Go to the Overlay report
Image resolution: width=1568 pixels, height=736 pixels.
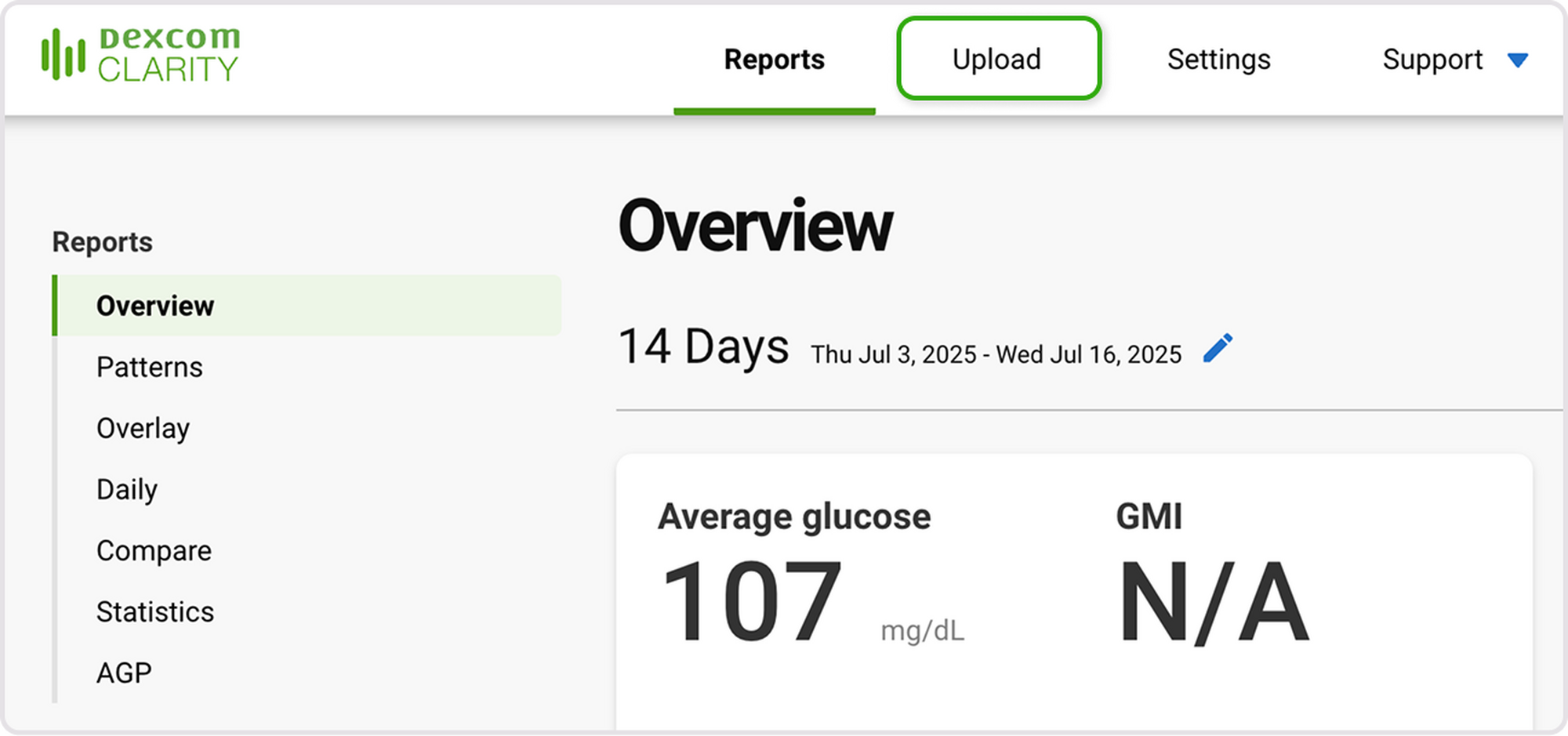coord(143,428)
